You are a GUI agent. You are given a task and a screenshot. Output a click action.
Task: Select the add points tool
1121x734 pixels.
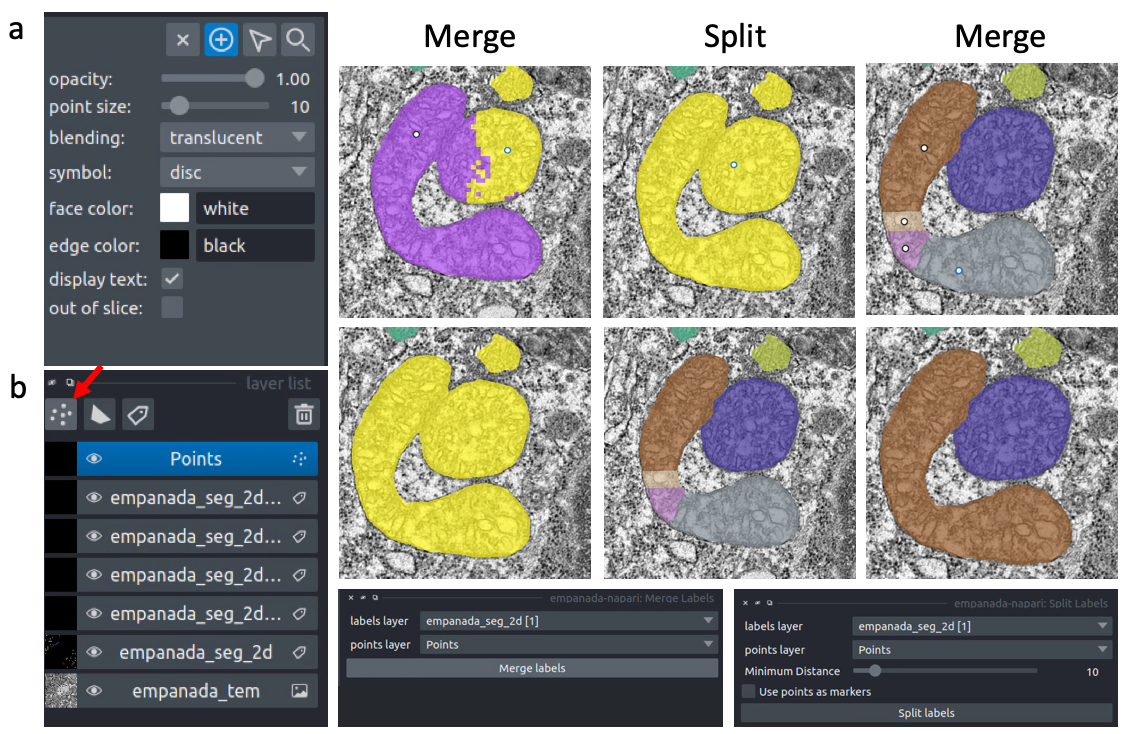(x=221, y=40)
